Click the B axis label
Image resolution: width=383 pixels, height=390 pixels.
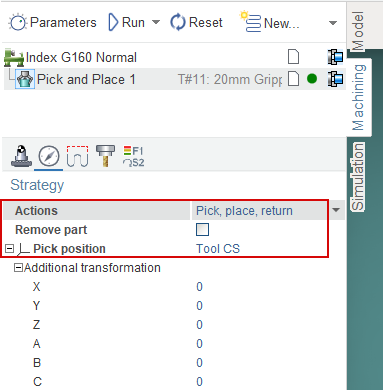37,363
